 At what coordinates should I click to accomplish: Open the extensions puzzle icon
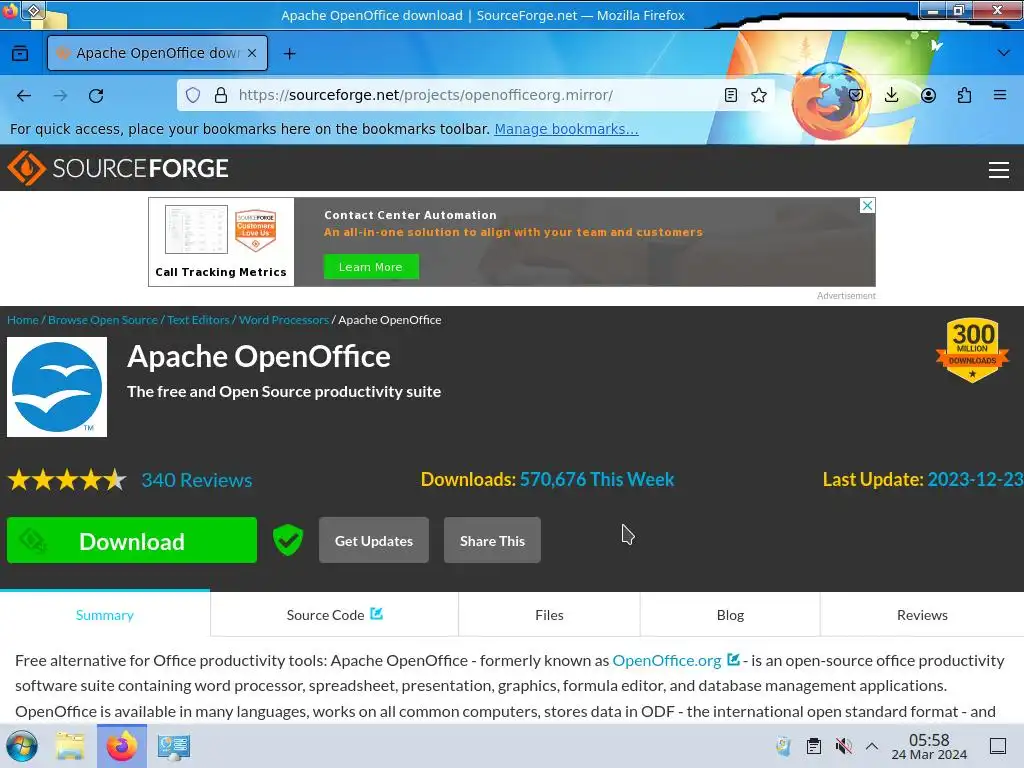pos(964,95)
